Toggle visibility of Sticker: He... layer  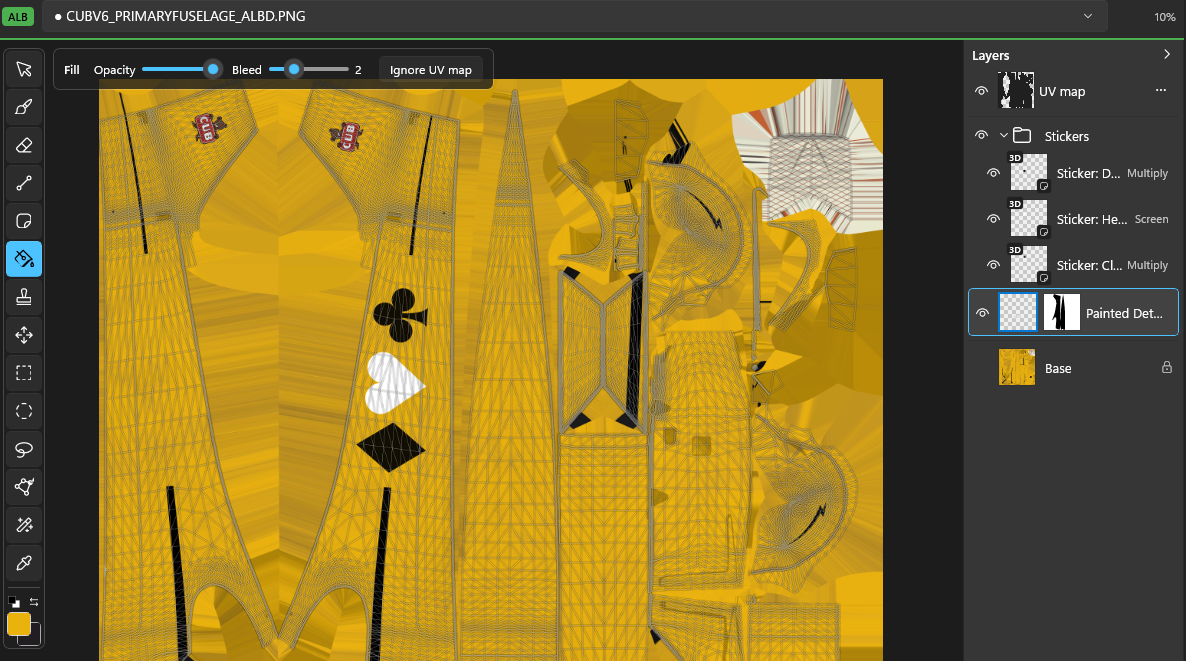tap(993, 219)
